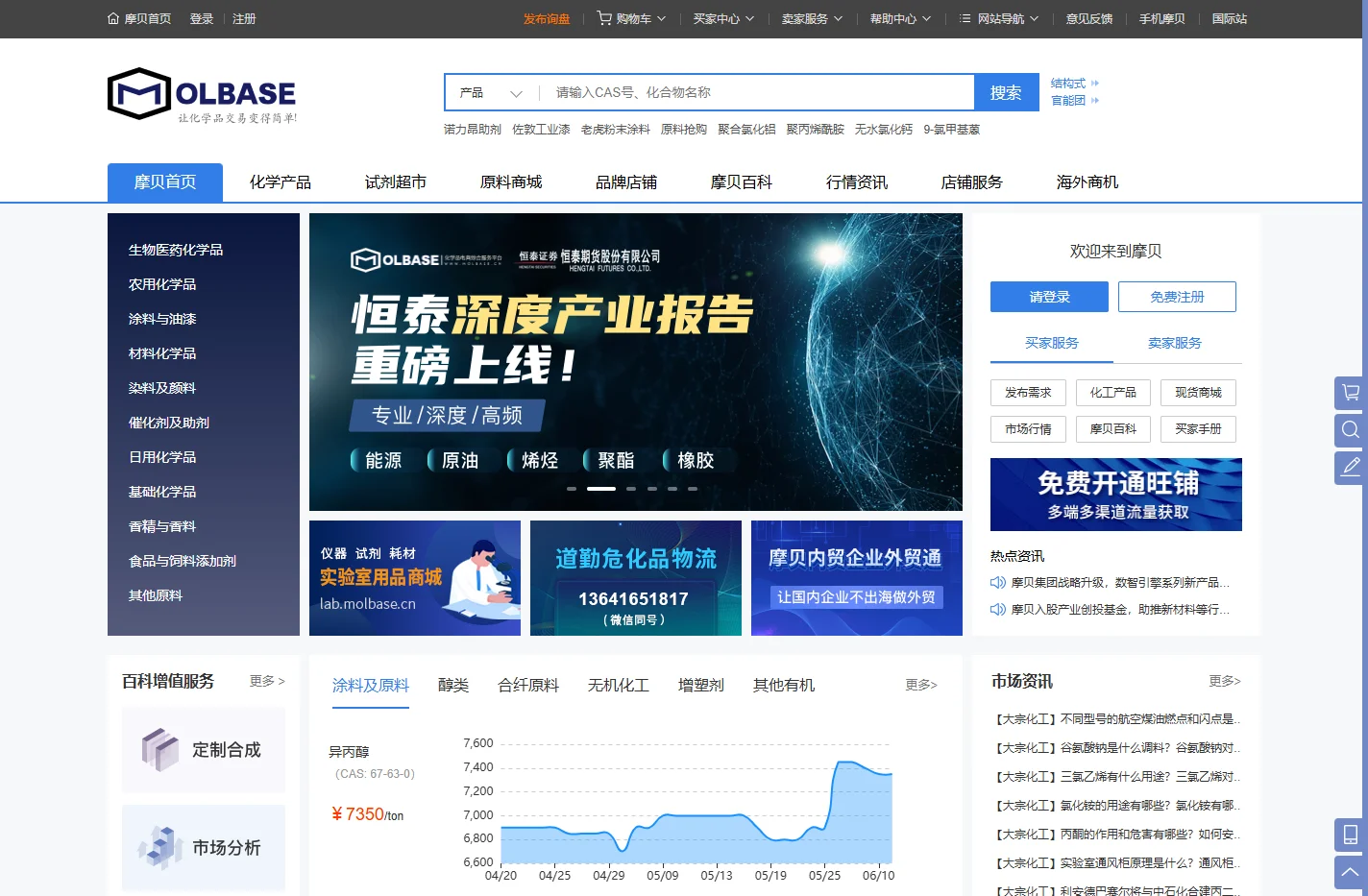Expand the 产品 search type dropdown
Viewport: 1368px width, 896px height.
[490, 92]
